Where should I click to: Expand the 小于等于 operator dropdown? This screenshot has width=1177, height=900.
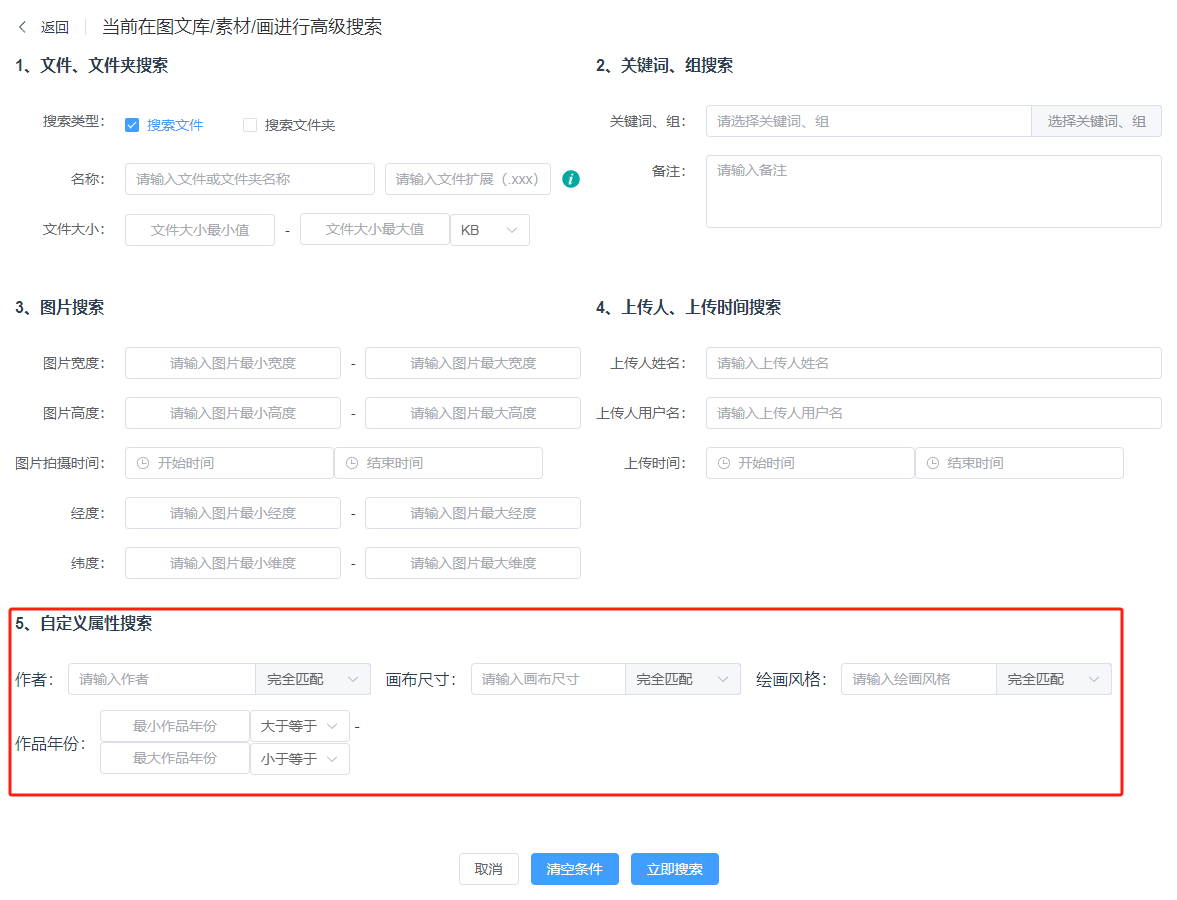tap(299, 759)
